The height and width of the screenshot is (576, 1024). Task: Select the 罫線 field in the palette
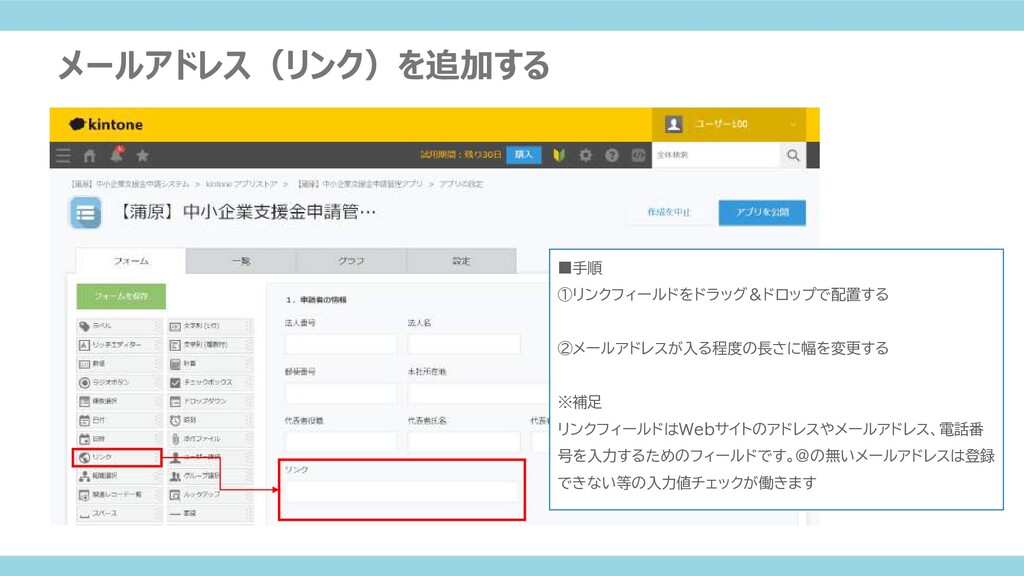(210, 514)
